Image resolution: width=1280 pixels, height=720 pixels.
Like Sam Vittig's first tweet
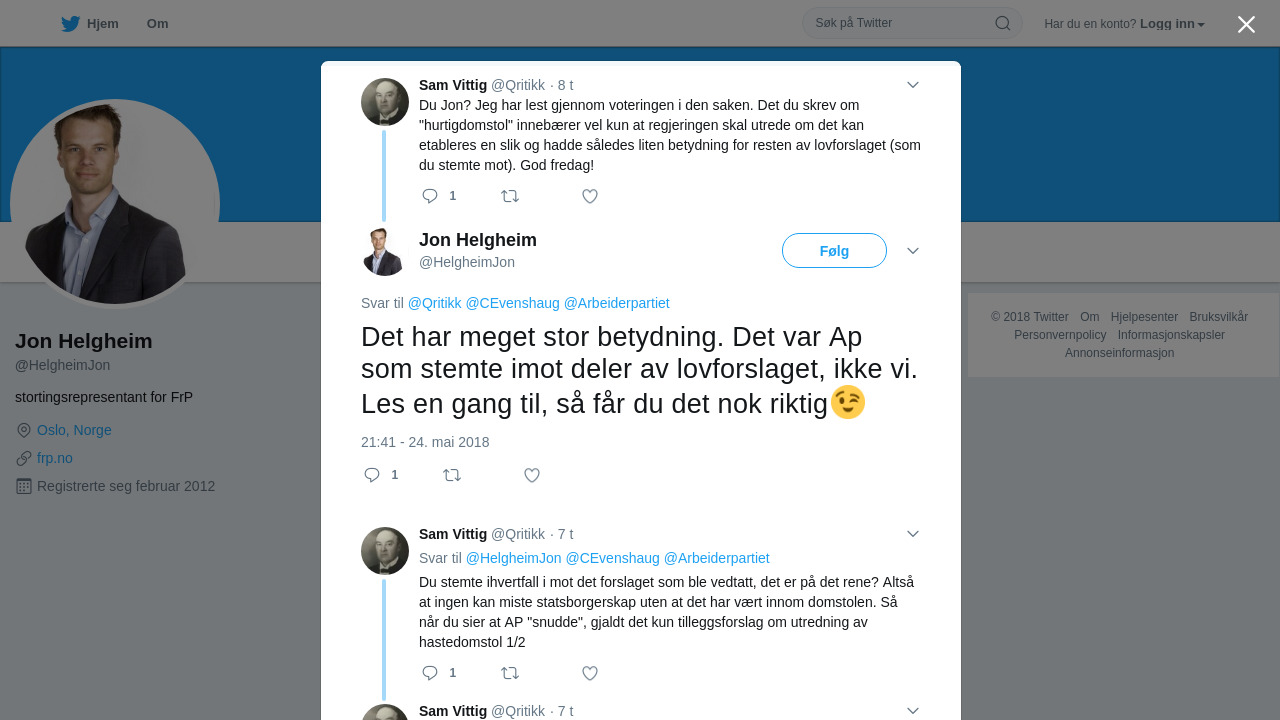point(590,196)
